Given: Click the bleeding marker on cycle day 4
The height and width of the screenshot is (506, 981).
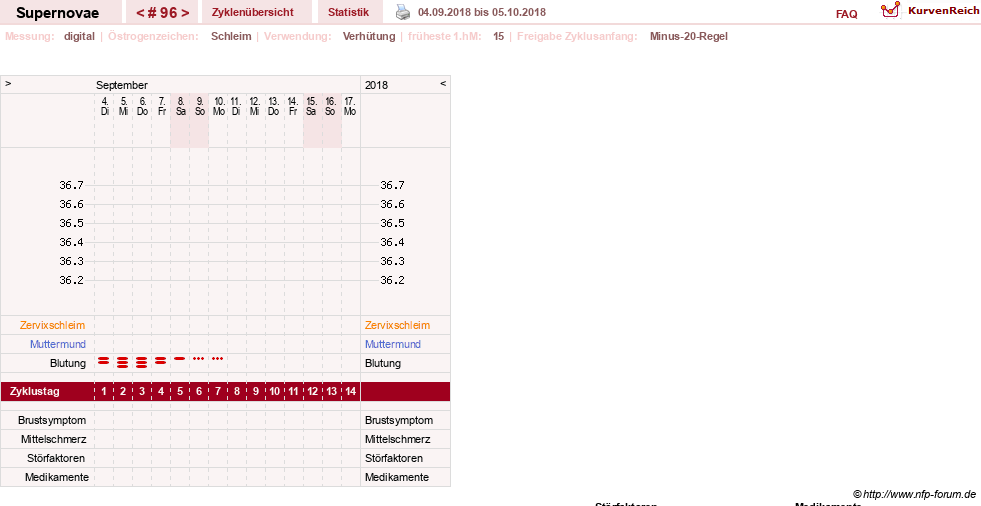Looking at the screenshot, I should coord(160,360).
